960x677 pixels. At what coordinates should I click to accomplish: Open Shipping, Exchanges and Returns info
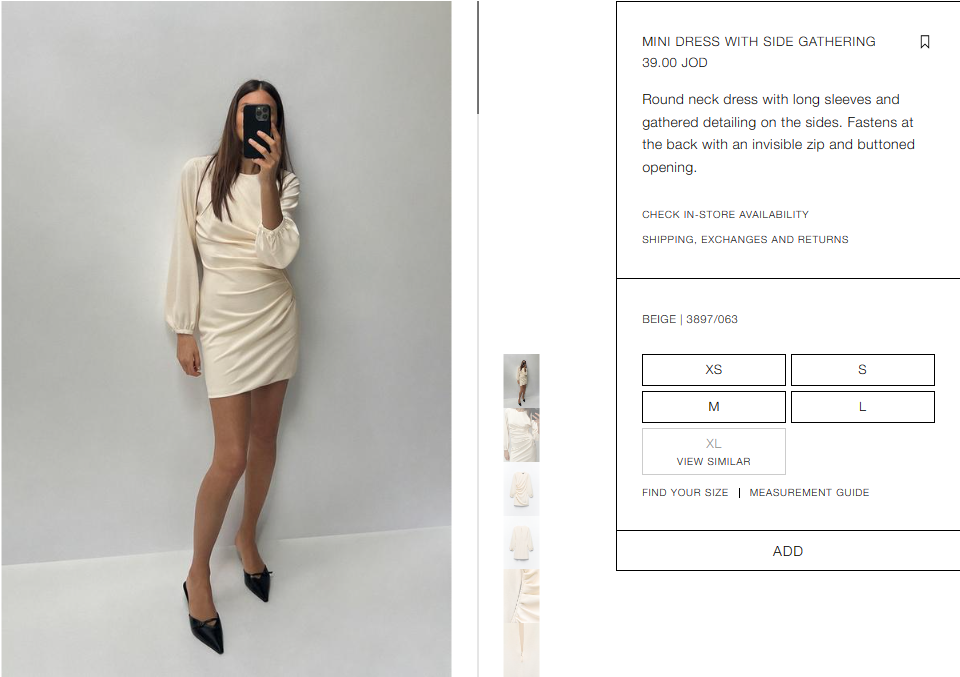(x=745, y=239)
